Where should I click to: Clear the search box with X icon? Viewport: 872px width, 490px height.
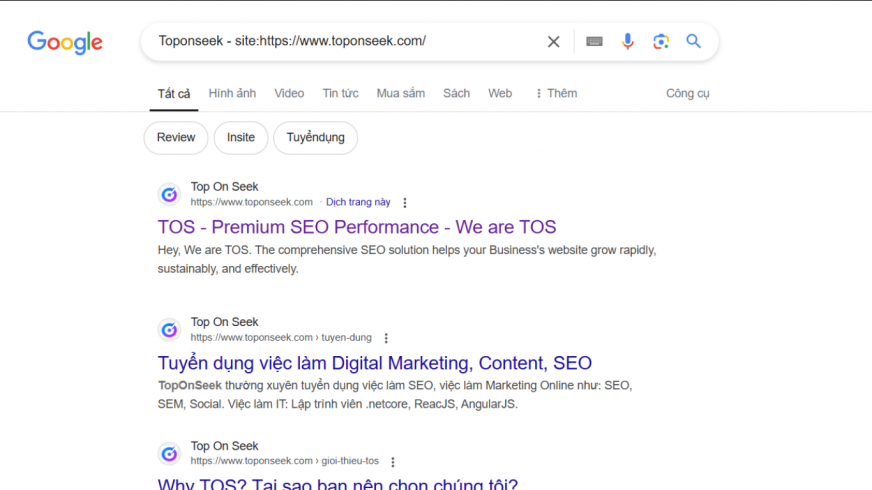click(553, 42)
